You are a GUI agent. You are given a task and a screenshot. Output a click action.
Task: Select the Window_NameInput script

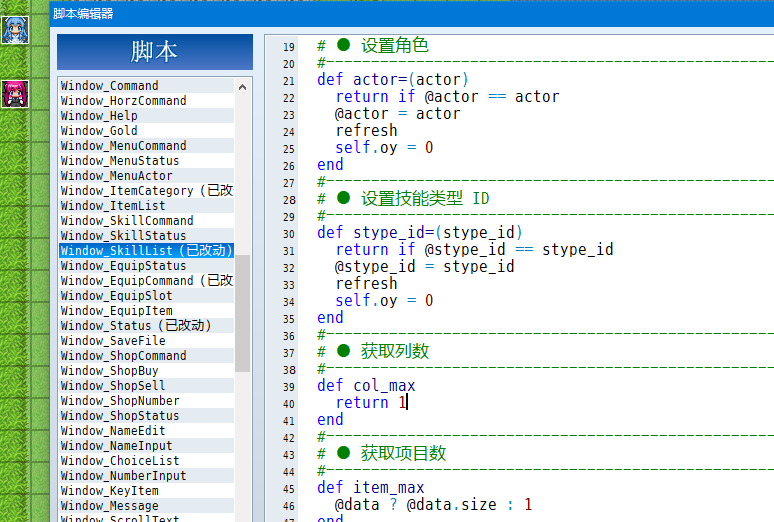pyautogui.click(x=147, y=445)
